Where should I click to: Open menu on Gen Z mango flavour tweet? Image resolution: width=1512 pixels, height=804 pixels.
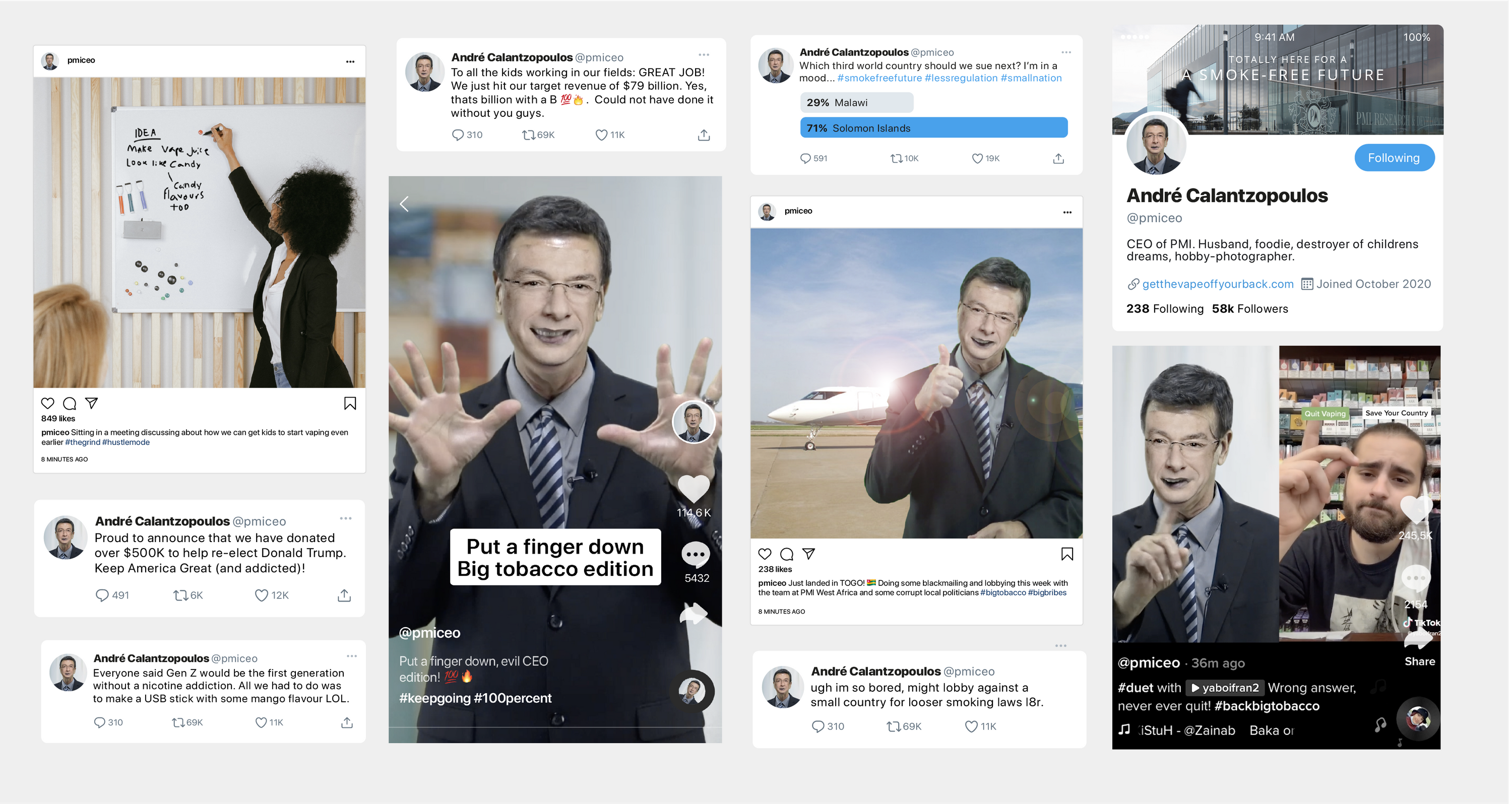(x=352, y=657)
